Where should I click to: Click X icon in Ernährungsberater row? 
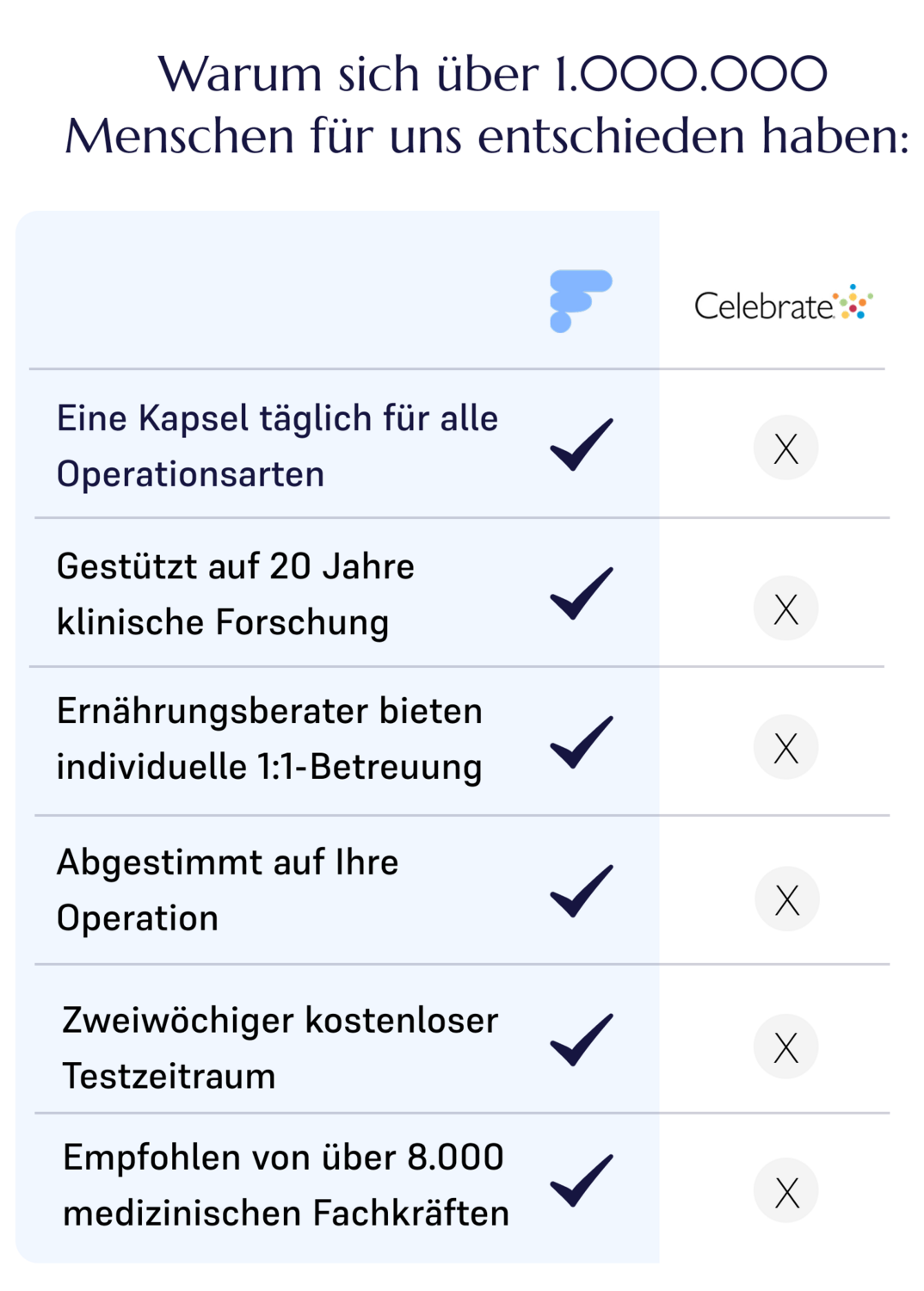tap(785, 747)
